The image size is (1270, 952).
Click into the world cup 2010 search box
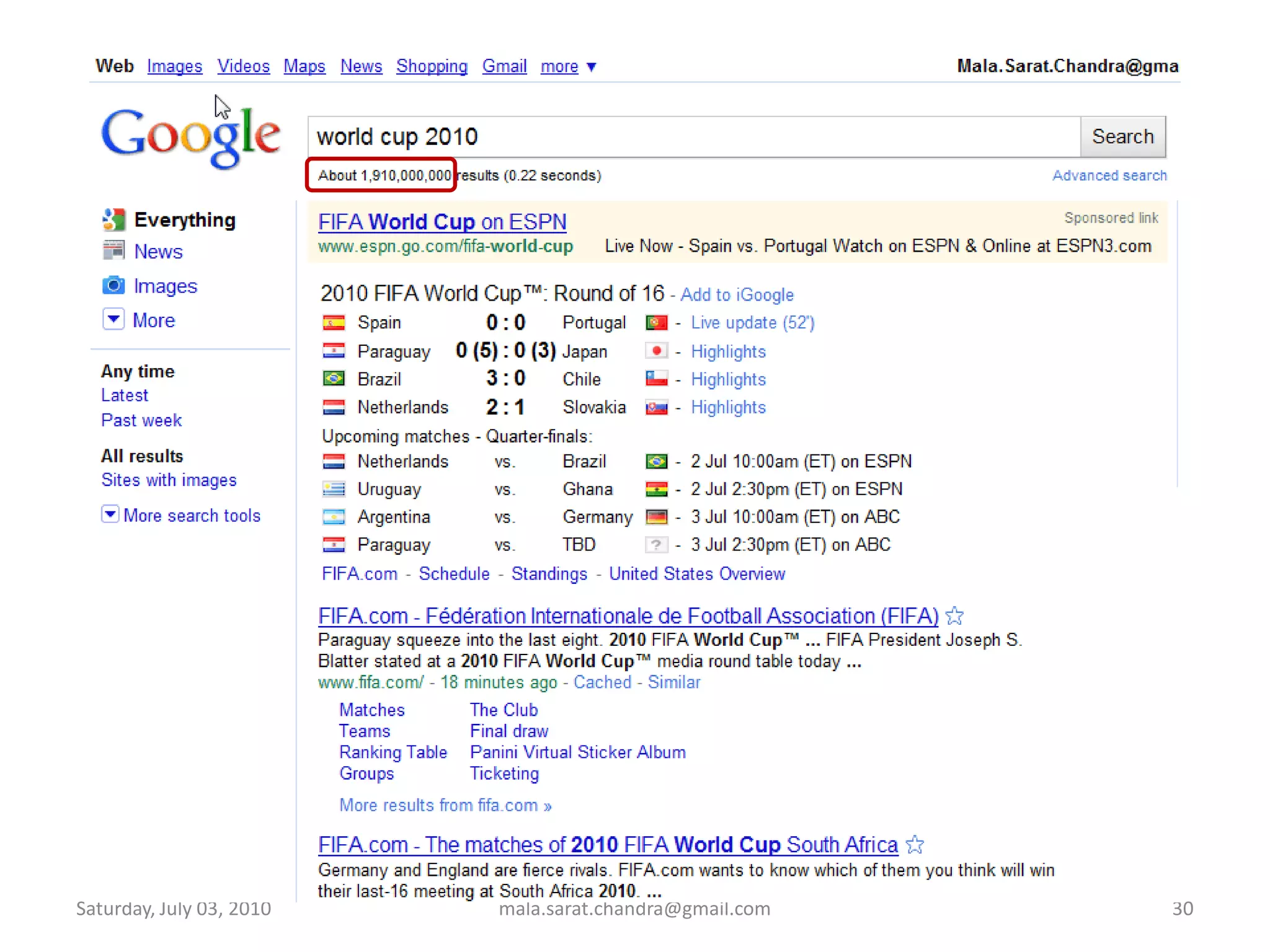point(695,136)
